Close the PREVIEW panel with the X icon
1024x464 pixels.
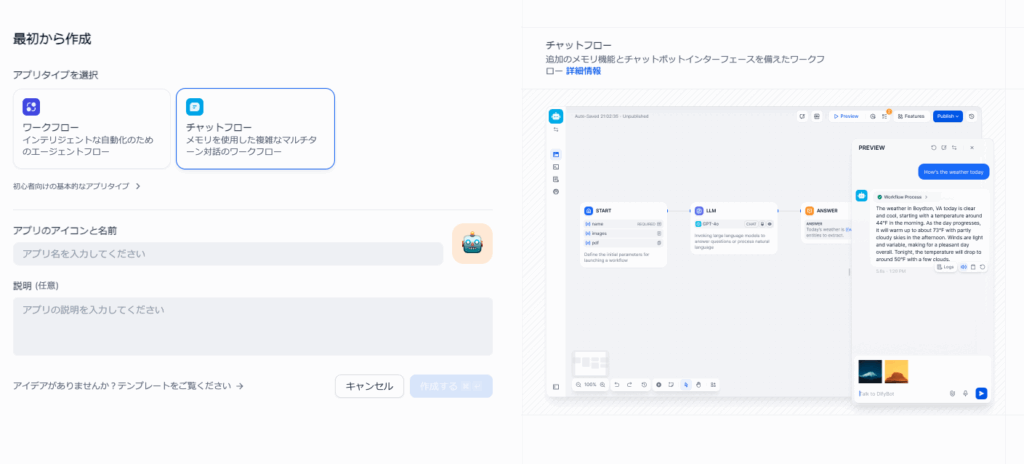click(x=971, y=147)
